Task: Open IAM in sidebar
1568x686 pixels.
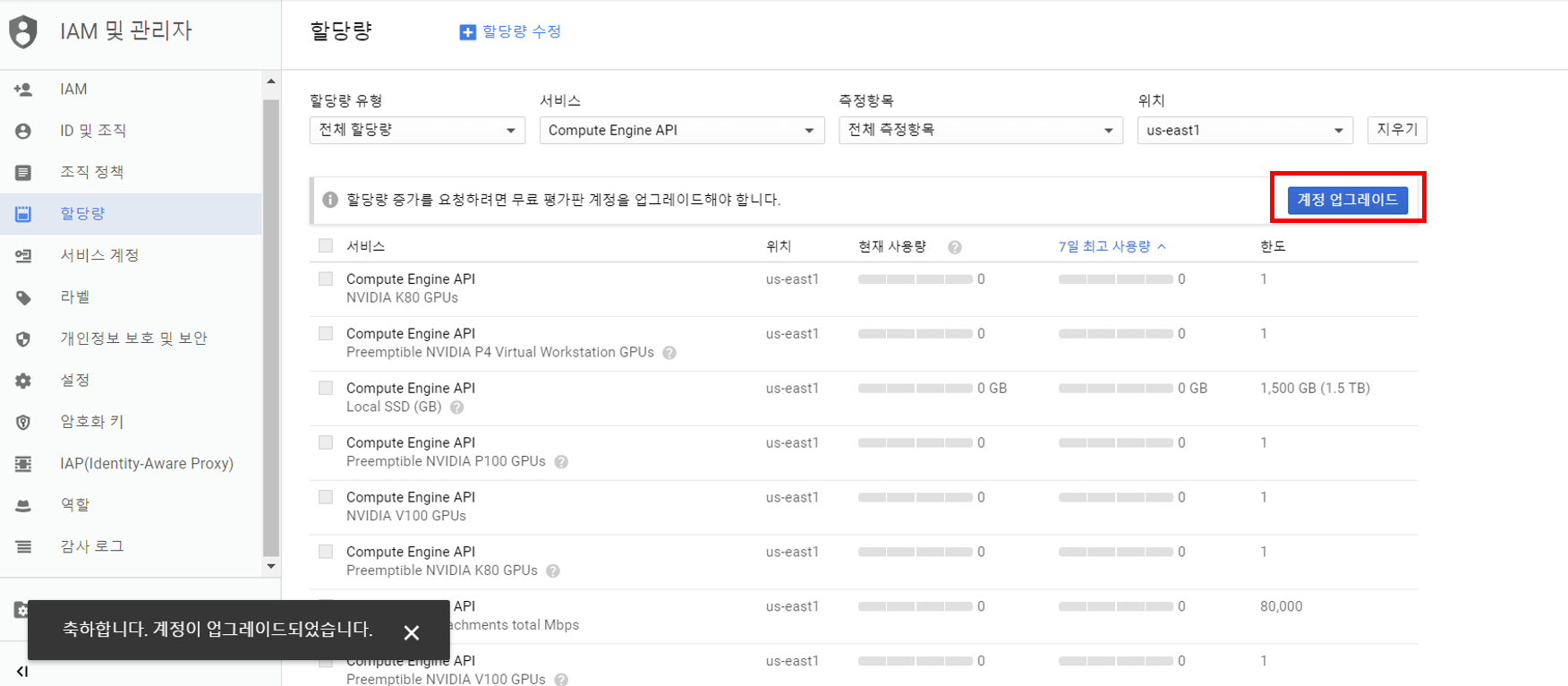Action: pyautogui.click(x=131, y=90)
